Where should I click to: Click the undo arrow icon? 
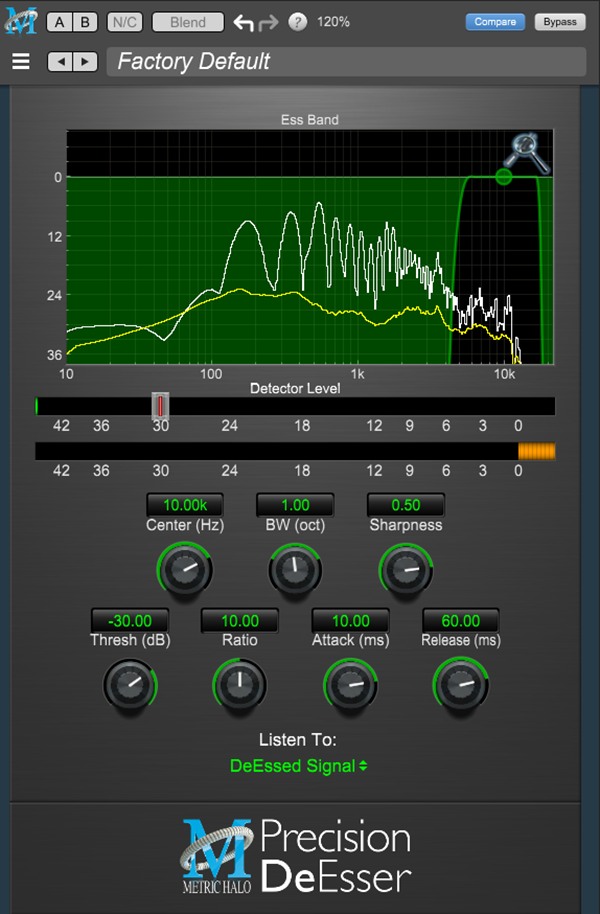click(x=243, y=22)
